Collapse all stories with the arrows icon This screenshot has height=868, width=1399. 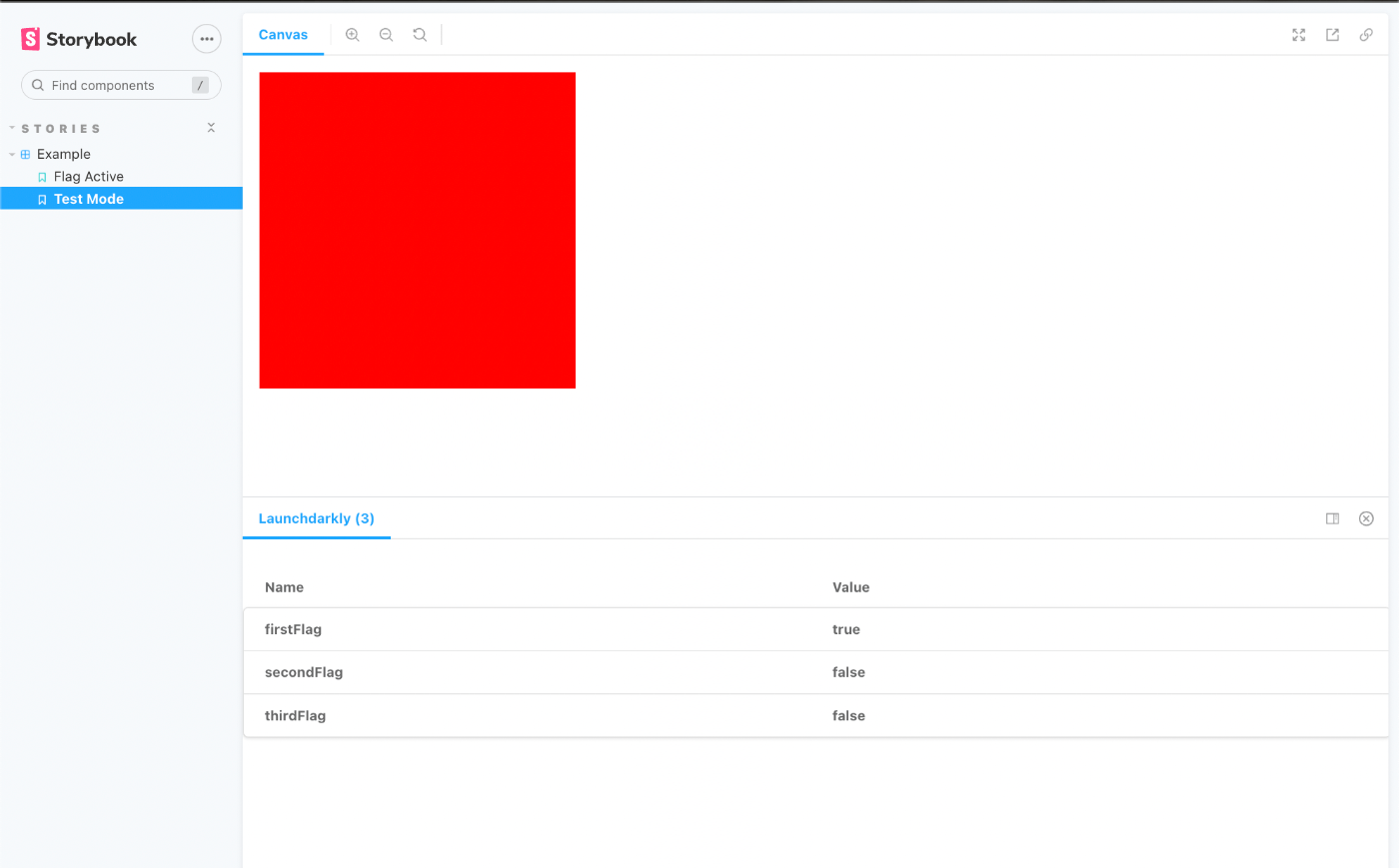tap(211, 128)
